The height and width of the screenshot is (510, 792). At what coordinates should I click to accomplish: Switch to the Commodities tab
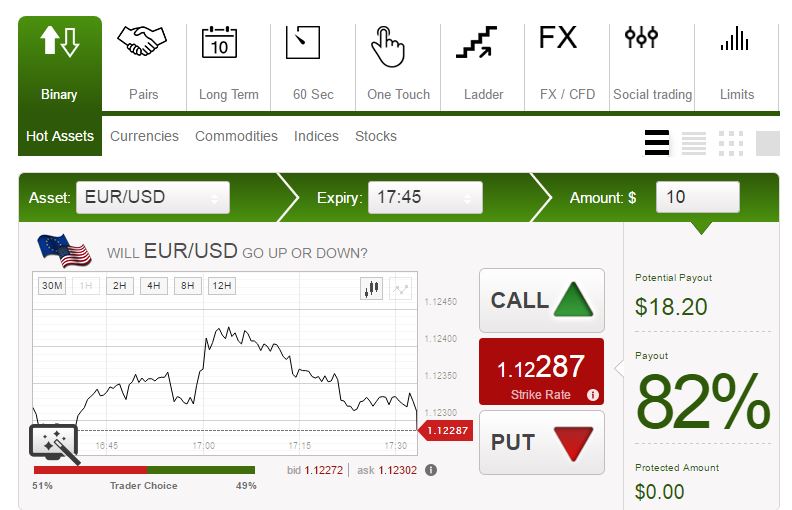click(x=236, y=136)
